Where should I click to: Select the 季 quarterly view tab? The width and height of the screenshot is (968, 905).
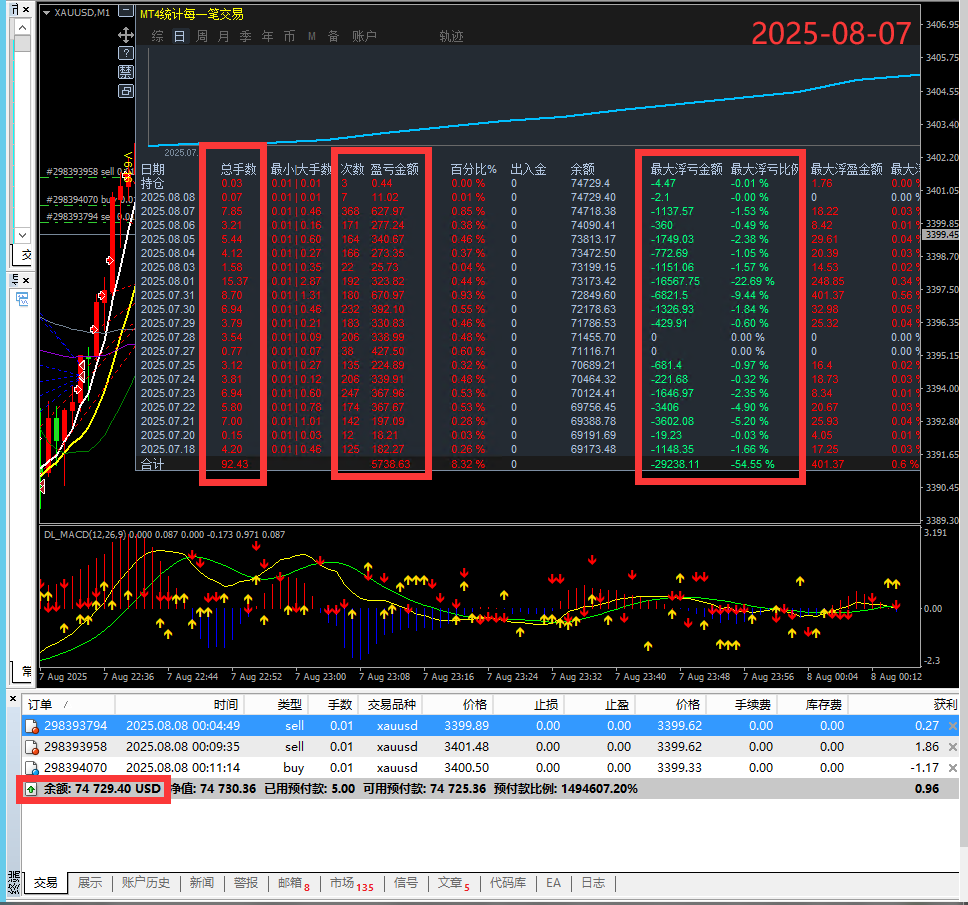pos(245,36)
